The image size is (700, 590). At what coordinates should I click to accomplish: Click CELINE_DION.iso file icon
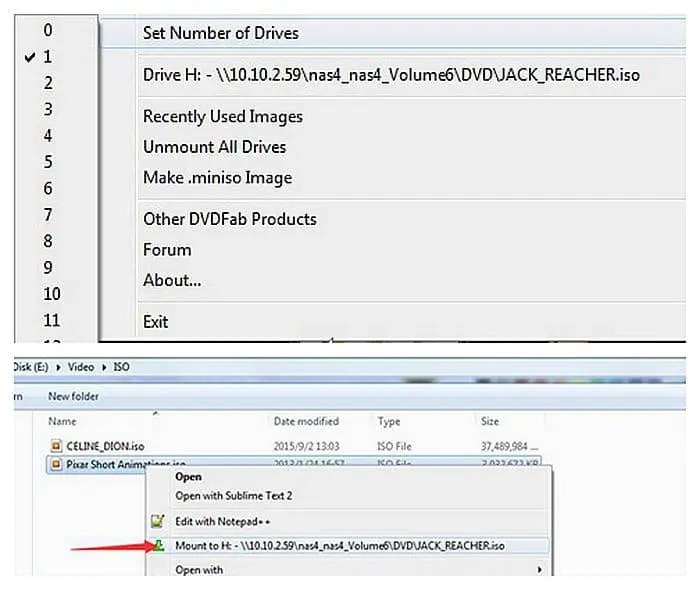(56, 445)
